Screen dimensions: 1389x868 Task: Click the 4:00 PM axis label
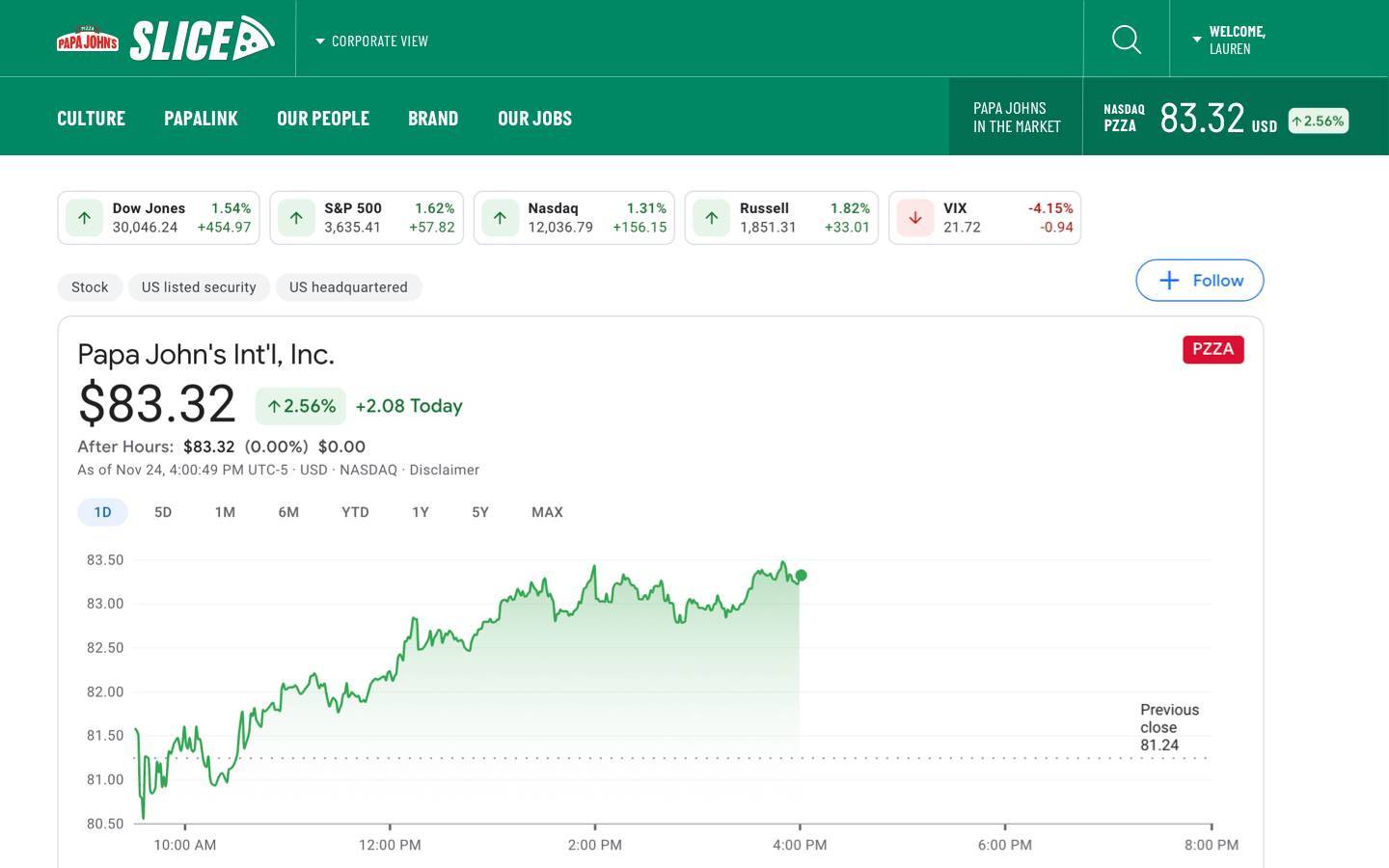[800, 845]
